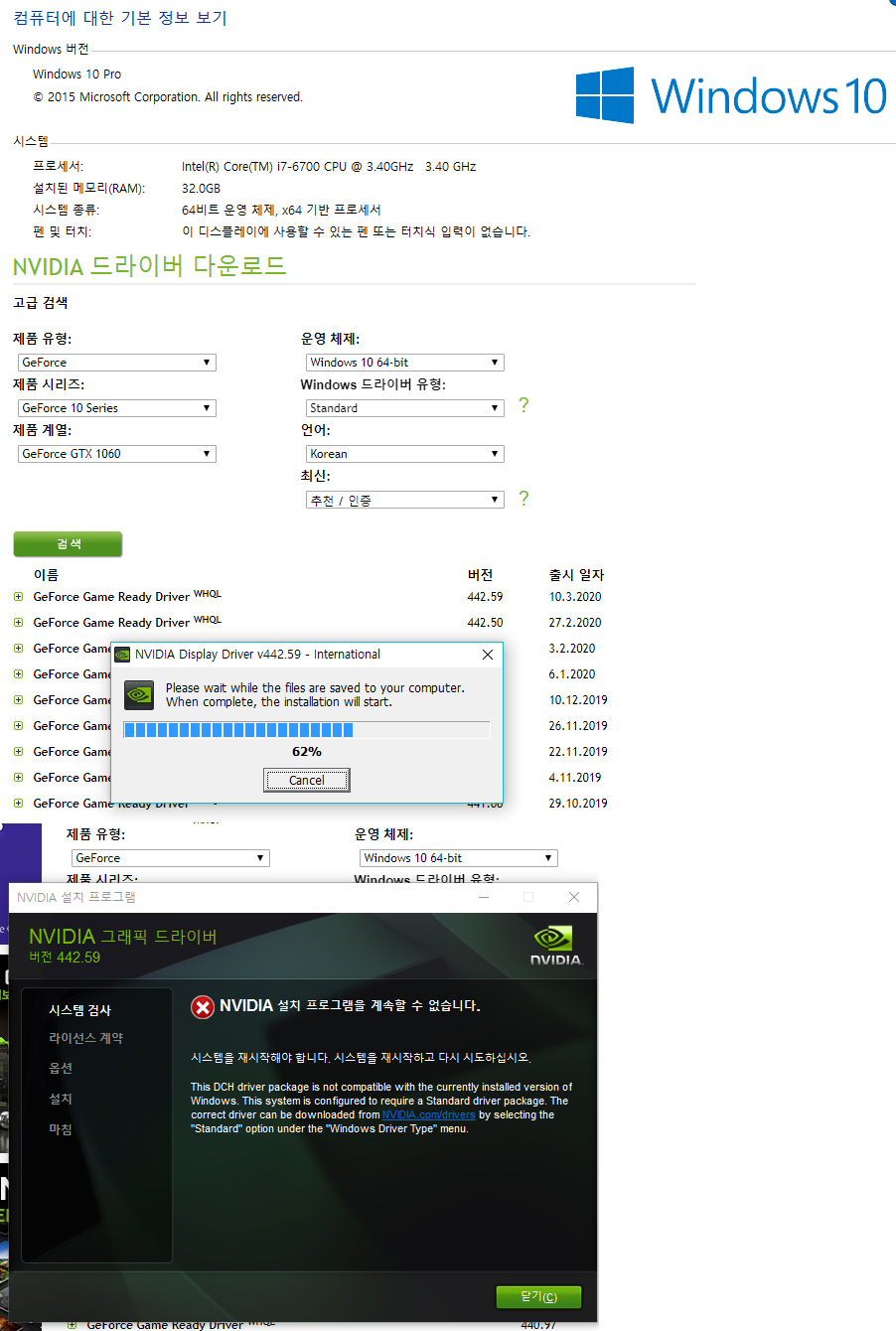Click the question mark beside 최신 dropdown
The image size is (896, 1331).
point(523,499)
